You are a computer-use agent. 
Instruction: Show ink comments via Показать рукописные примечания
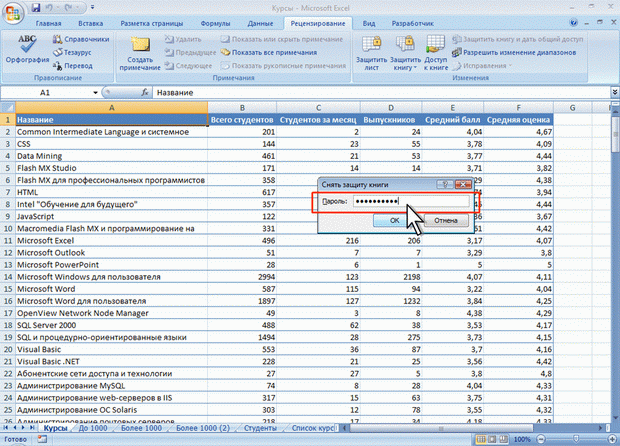284,66
